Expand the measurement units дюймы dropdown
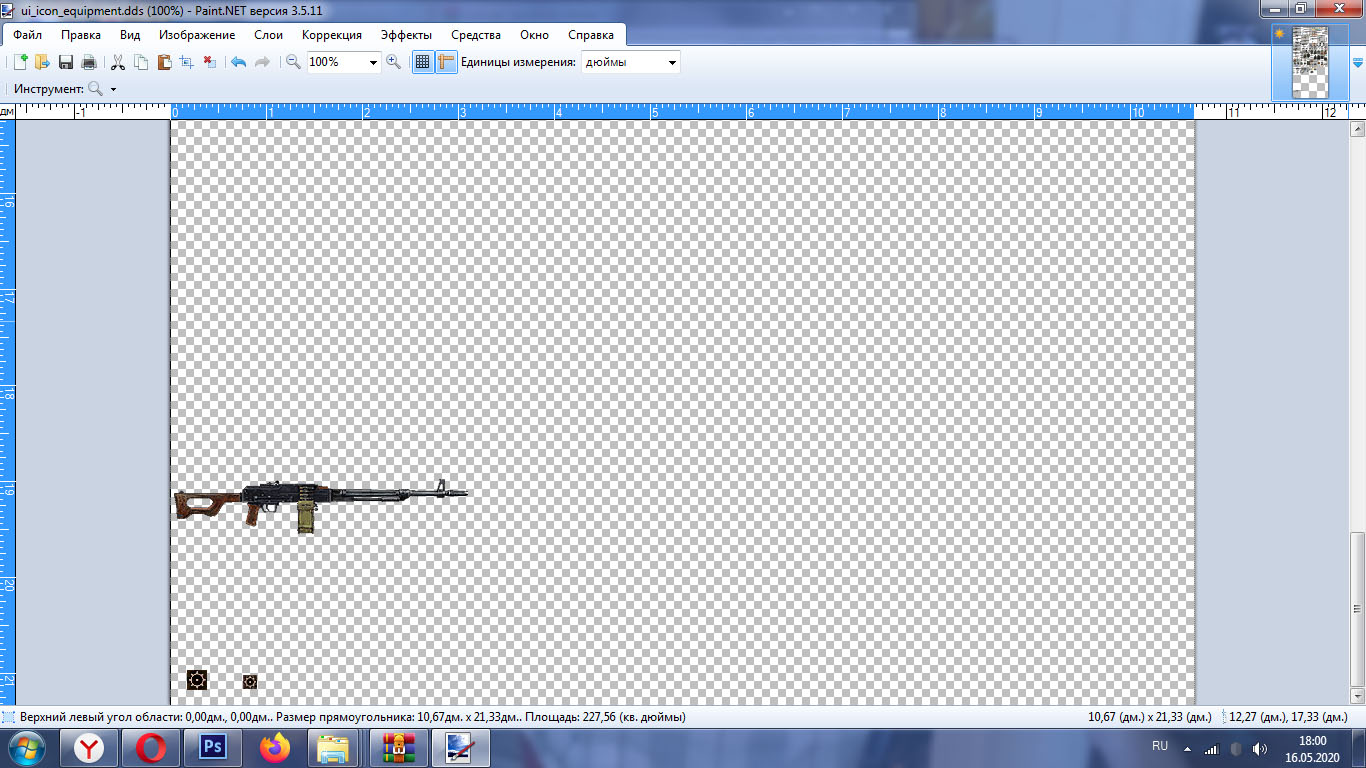The width and height of the screenshot is (1366, 768). (x=672, y=62)
